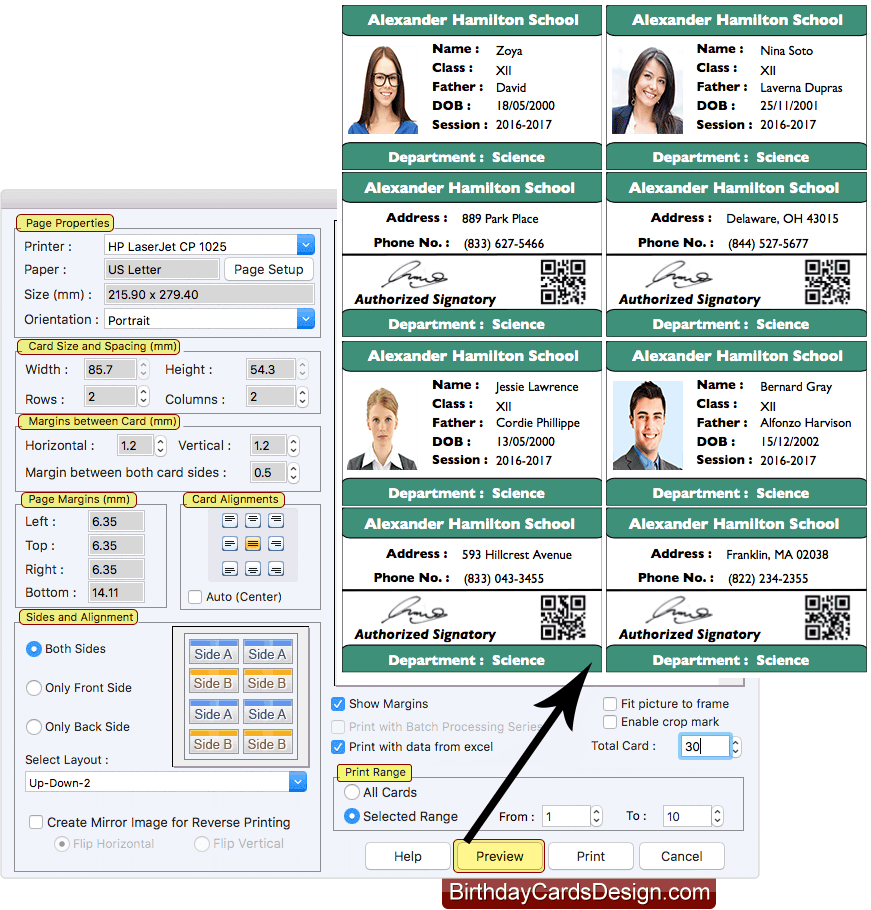Click To range stepper
Image resolution: width=871 pixels, height=910 pixels.
pyautogui.click(x=717, y=817)
